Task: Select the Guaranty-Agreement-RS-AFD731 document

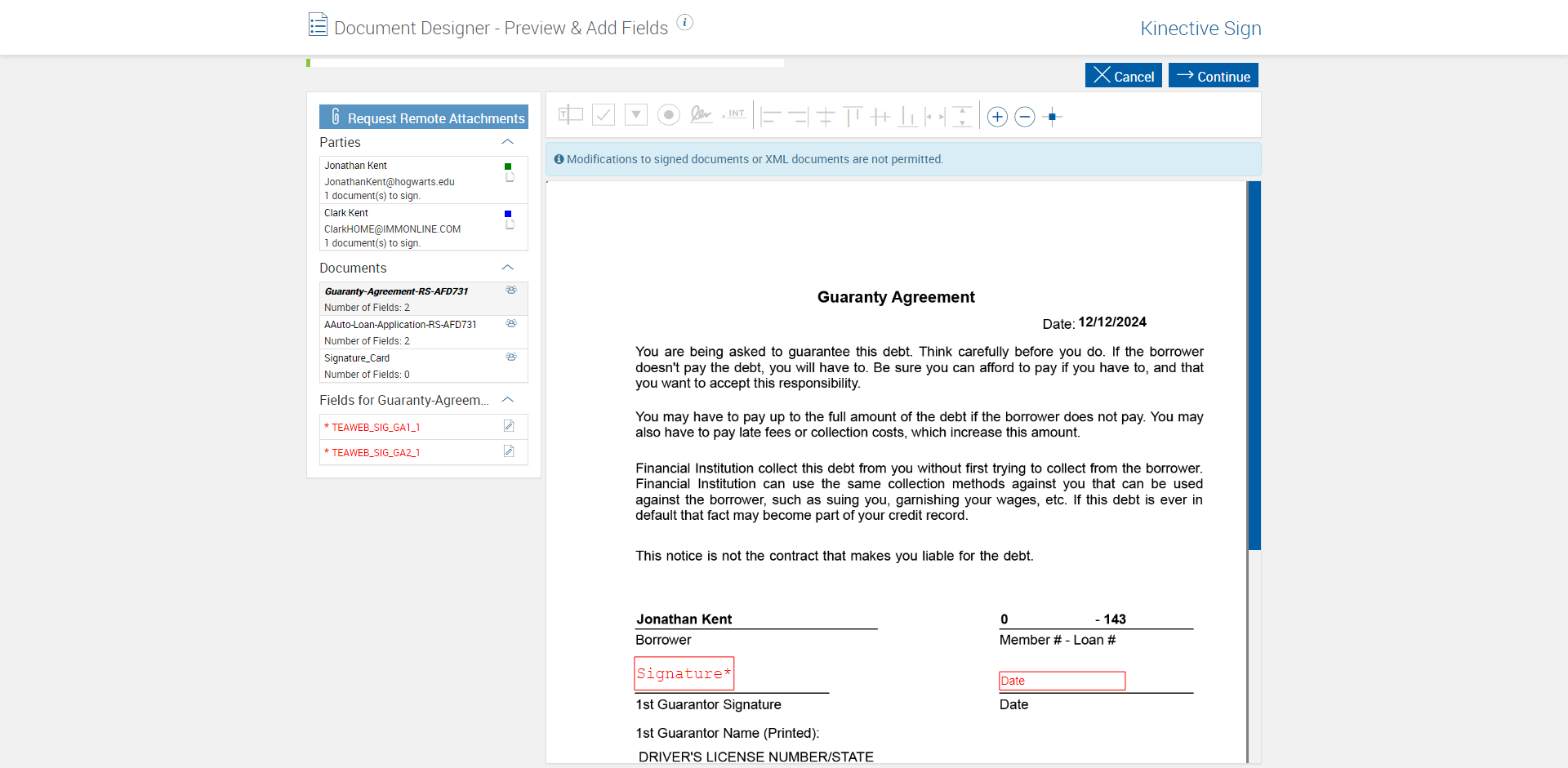Action: (x=424, y=299)
